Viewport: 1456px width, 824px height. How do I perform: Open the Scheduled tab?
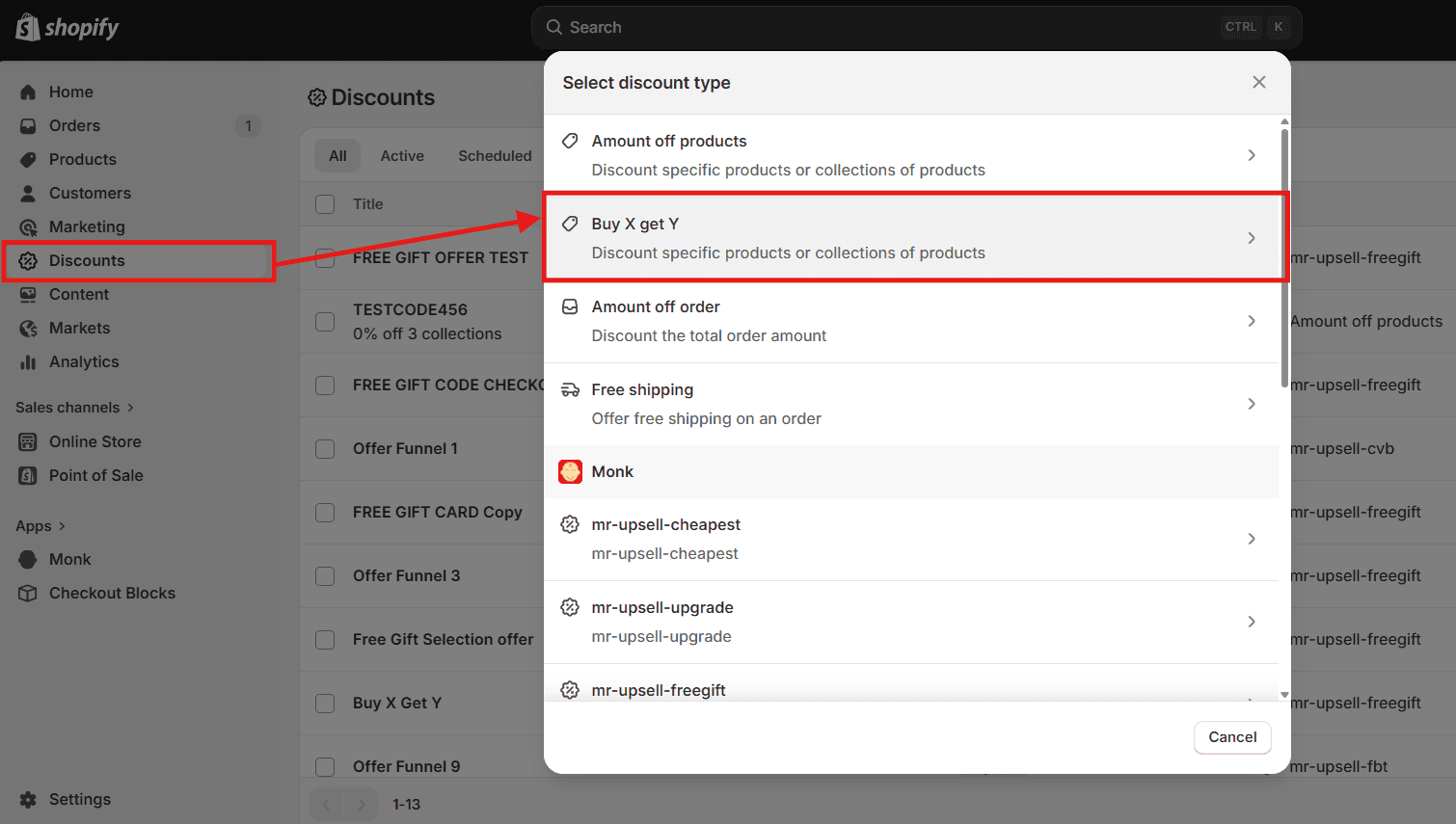pyautogui.click(x=495, y=155)
